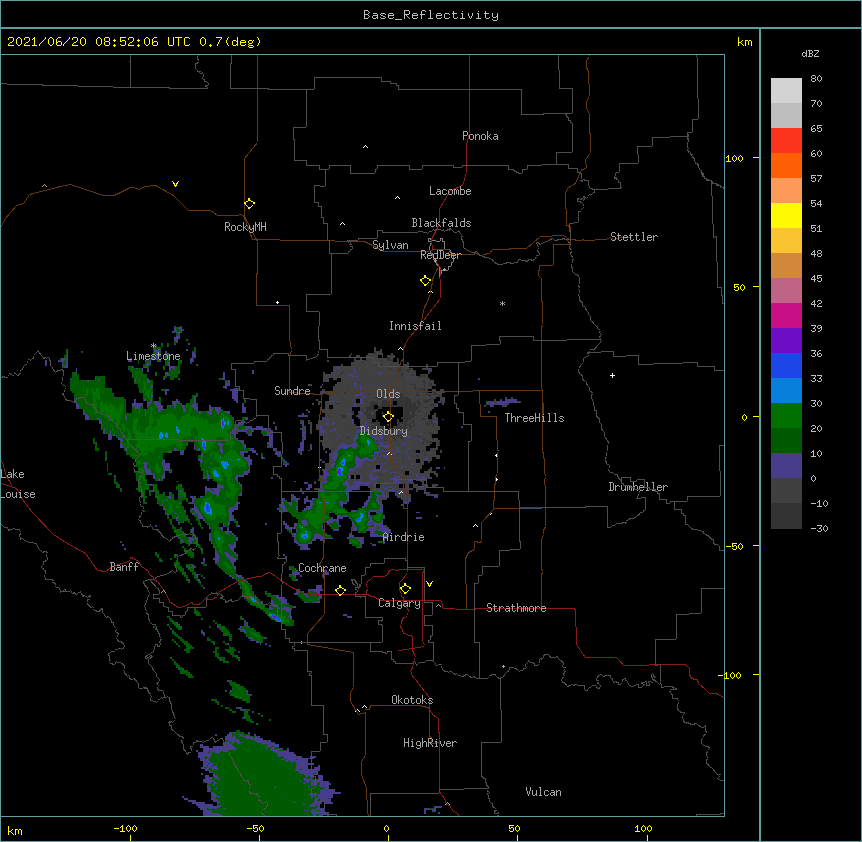
Task: Click the asterisk marker above the Limestone label
Action: [154, 346]
